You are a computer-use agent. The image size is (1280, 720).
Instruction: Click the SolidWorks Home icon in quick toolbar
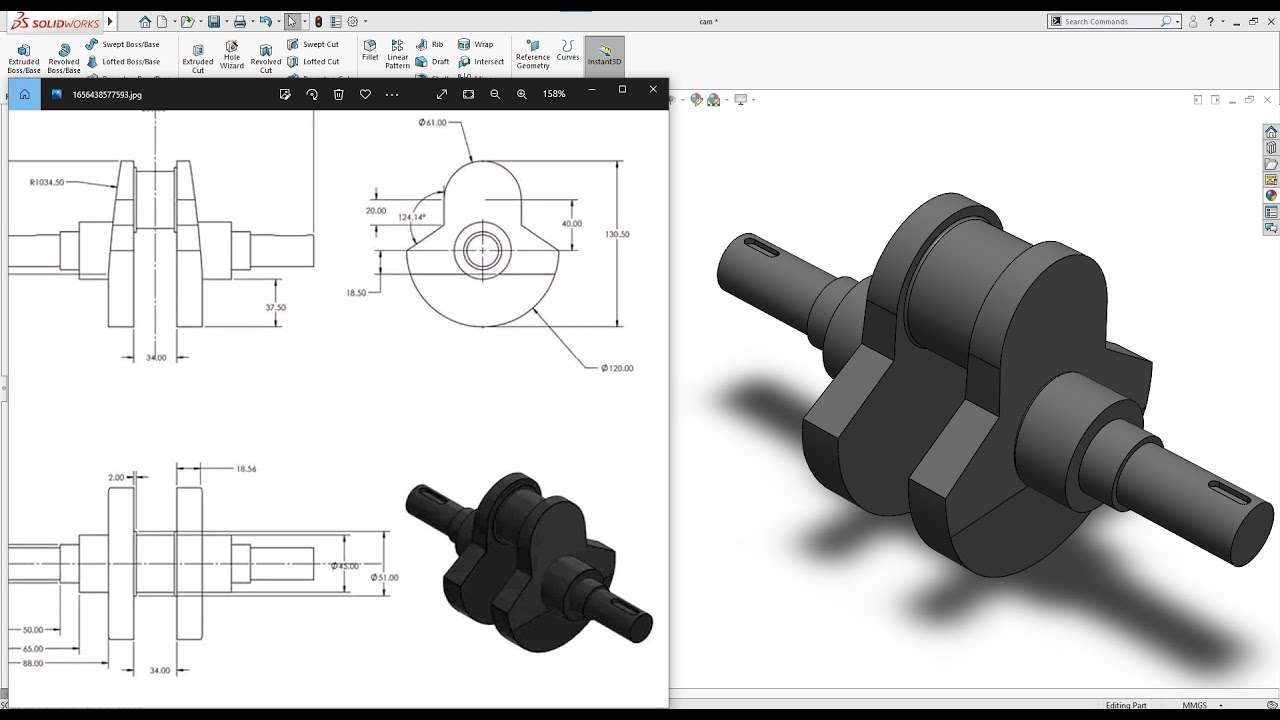tap(146, 21)
